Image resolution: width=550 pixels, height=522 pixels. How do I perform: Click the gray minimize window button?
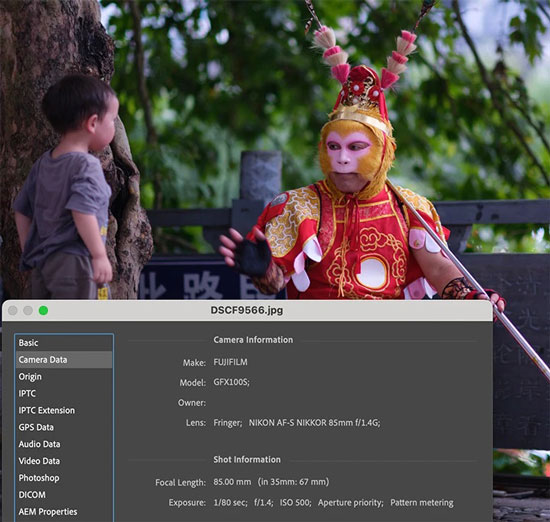28,310
